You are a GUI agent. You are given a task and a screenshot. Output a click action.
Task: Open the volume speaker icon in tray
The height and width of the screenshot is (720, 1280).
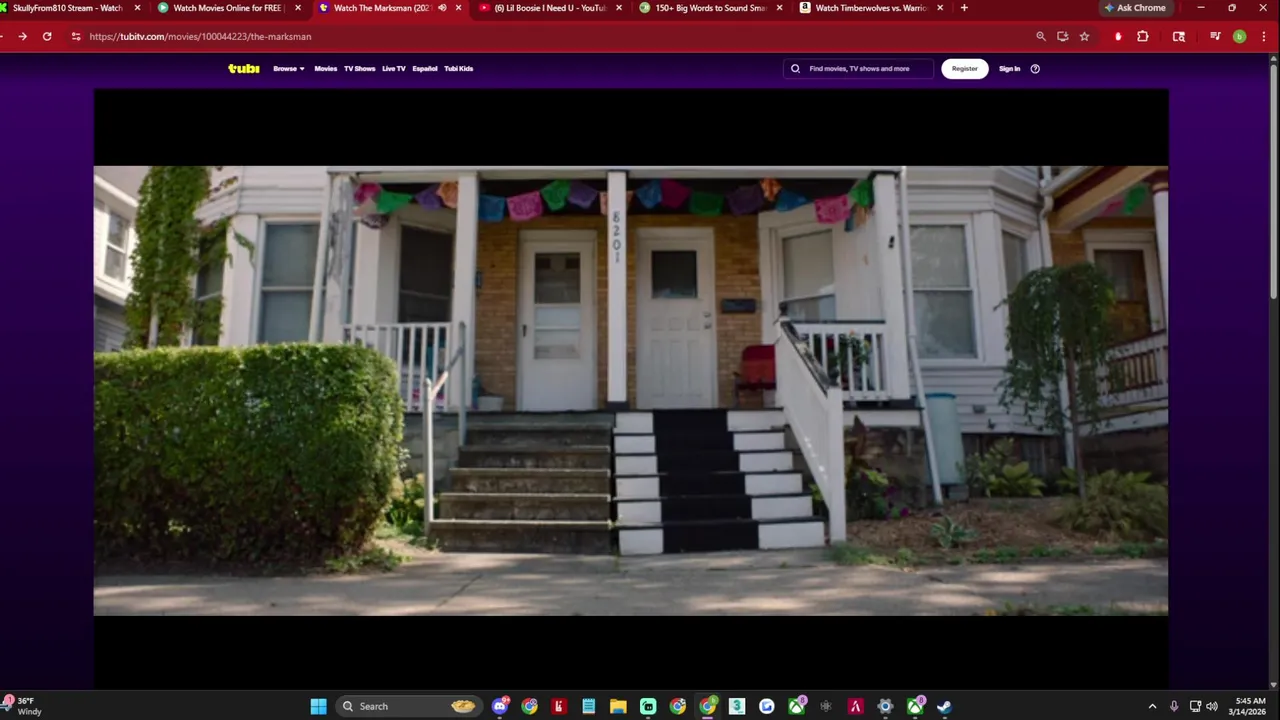point(1212,707)
